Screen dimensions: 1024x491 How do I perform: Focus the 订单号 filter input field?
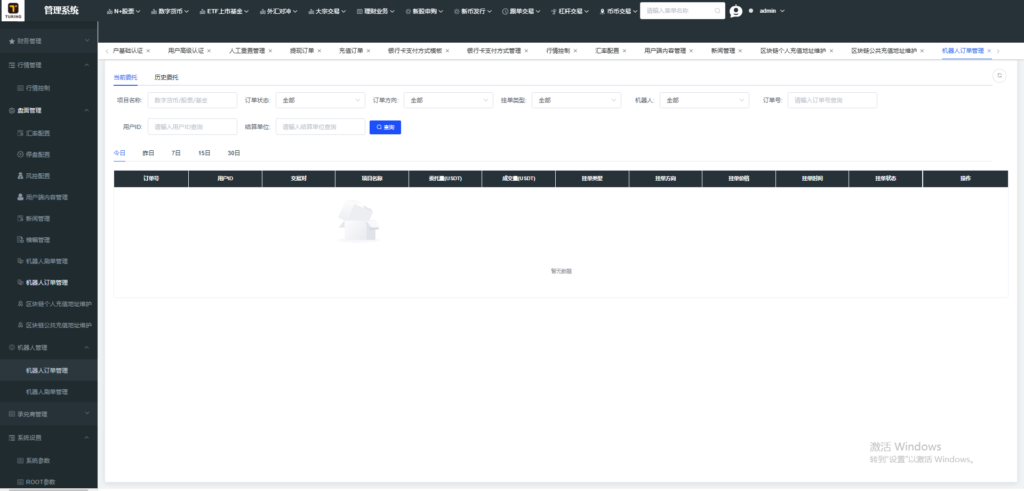coord(833,100)
